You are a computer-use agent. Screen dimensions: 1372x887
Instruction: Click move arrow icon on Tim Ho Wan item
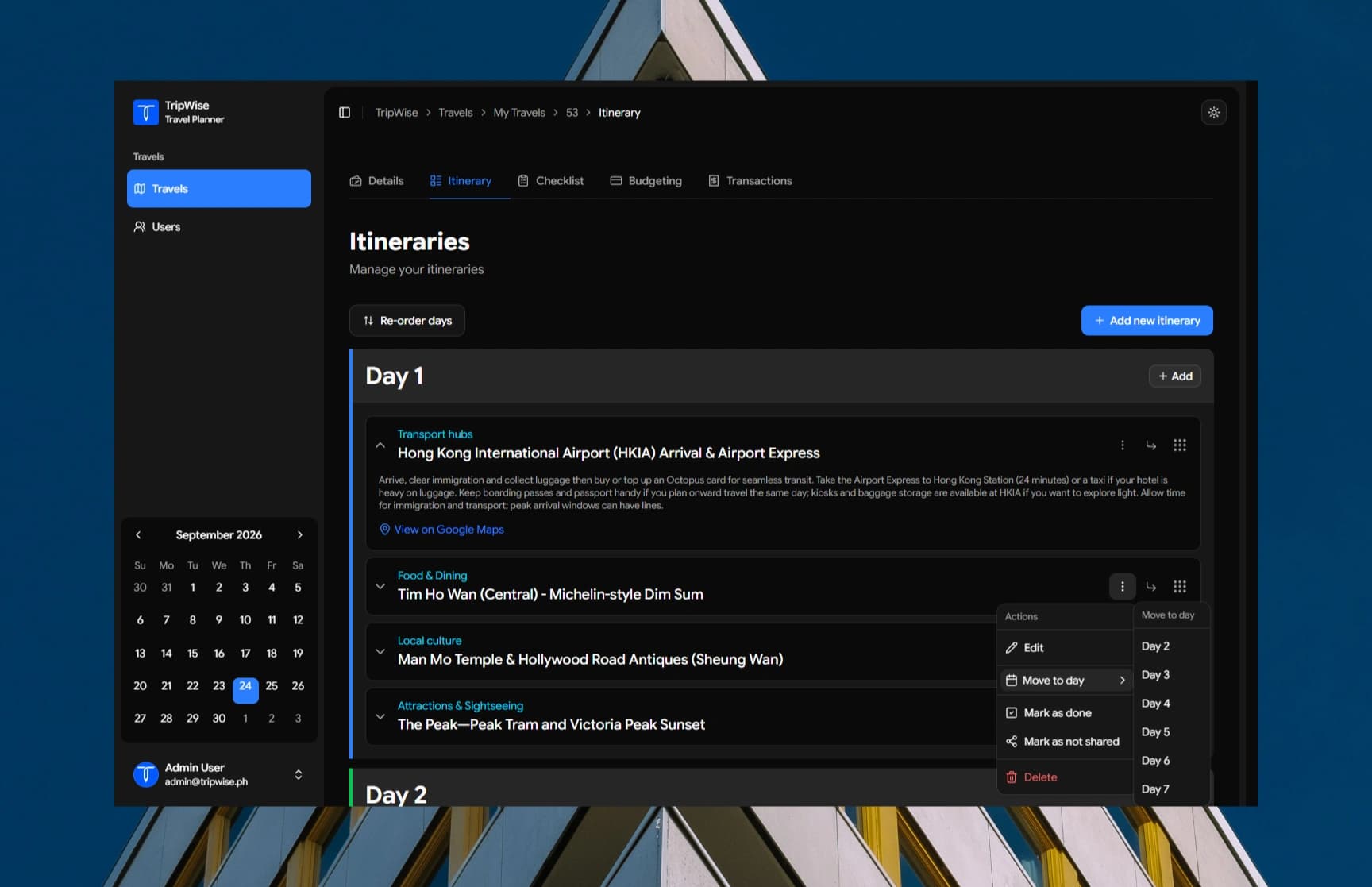point(1151,587)
